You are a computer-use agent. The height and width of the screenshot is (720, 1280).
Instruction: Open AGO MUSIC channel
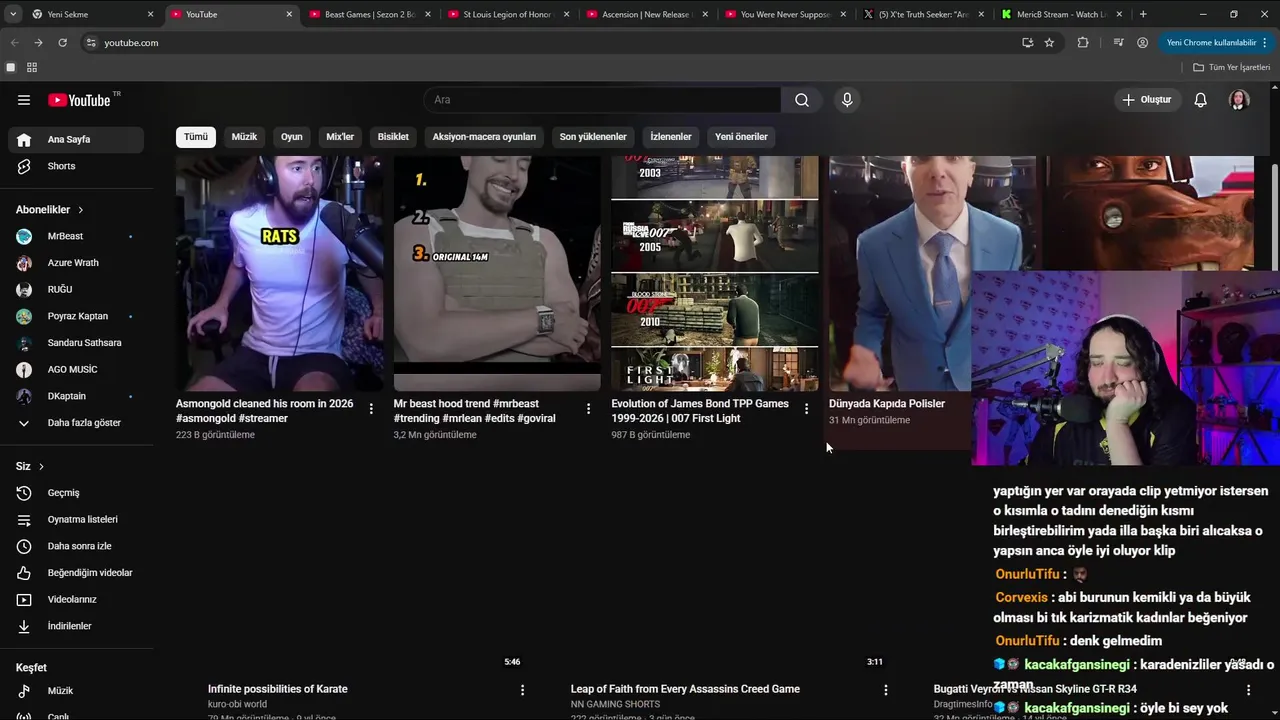(76, 370)
